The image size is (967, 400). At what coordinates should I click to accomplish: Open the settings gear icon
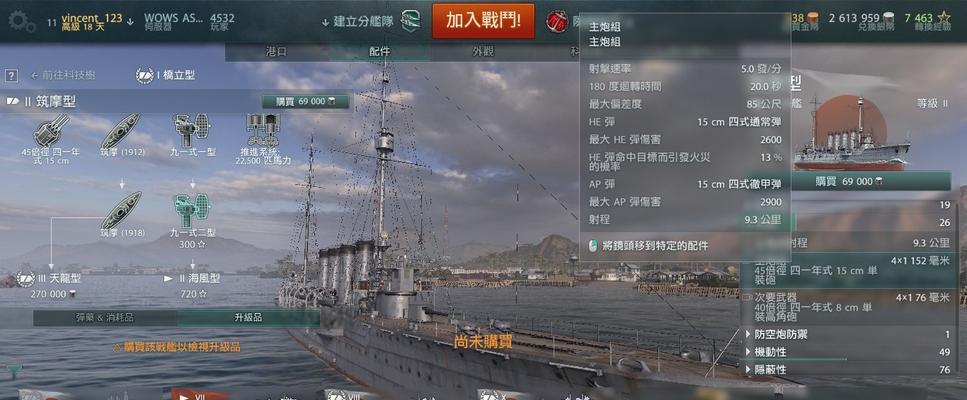pos(22,22)
